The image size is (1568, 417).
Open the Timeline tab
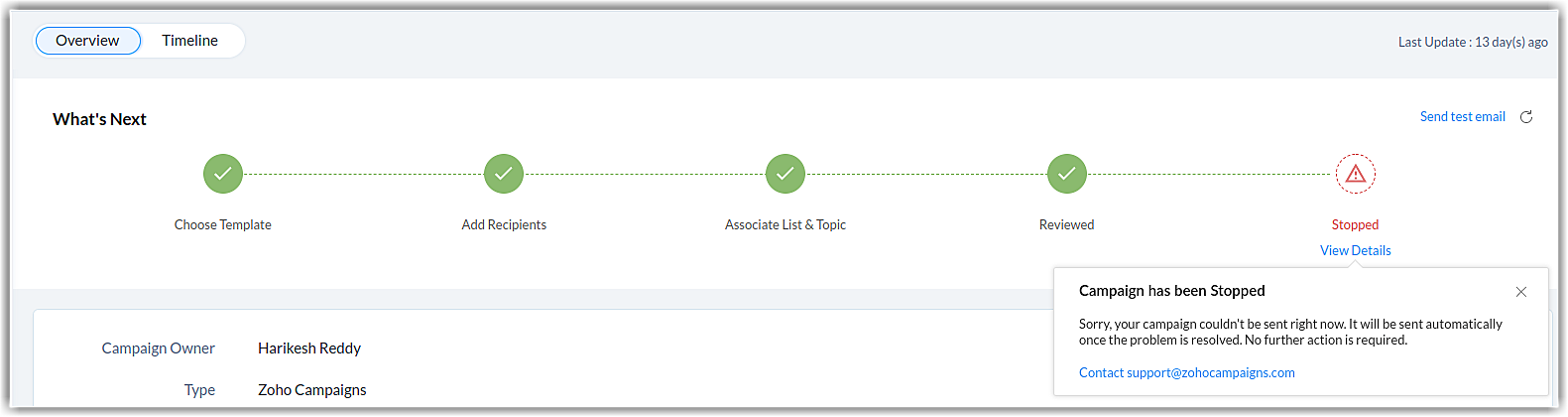coord(190,41)
